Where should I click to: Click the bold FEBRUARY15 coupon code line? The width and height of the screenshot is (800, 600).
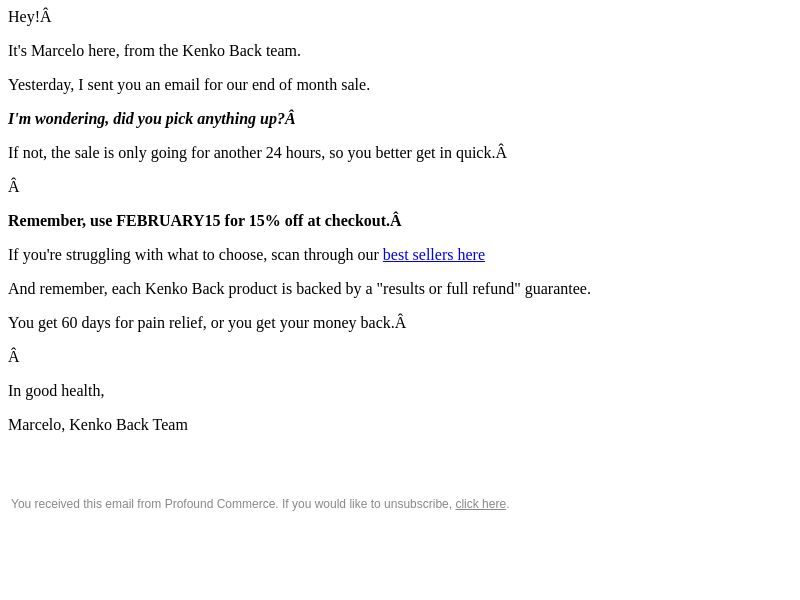tap(205, 221)
